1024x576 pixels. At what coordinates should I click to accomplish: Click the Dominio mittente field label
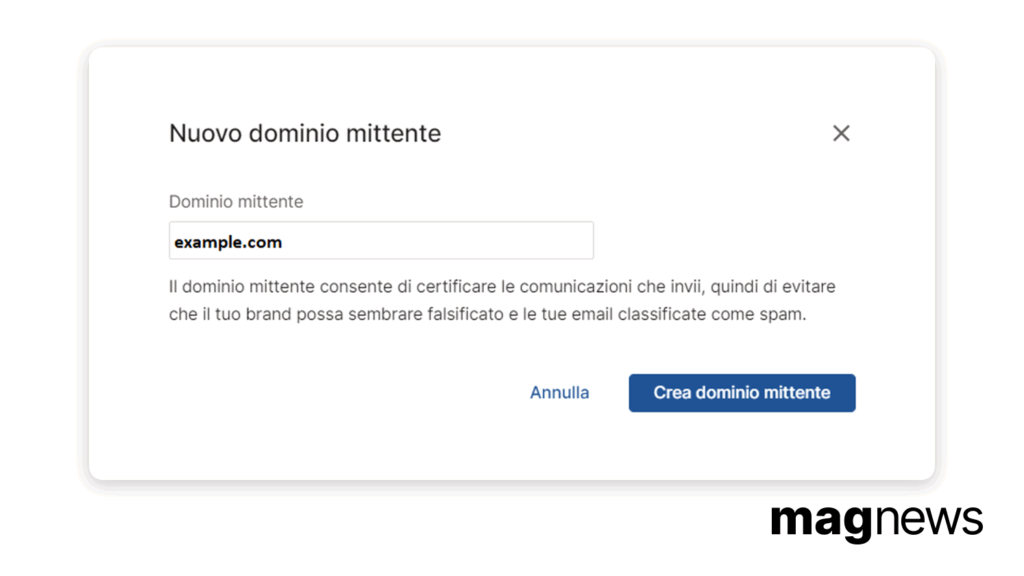tap(236, 202)
